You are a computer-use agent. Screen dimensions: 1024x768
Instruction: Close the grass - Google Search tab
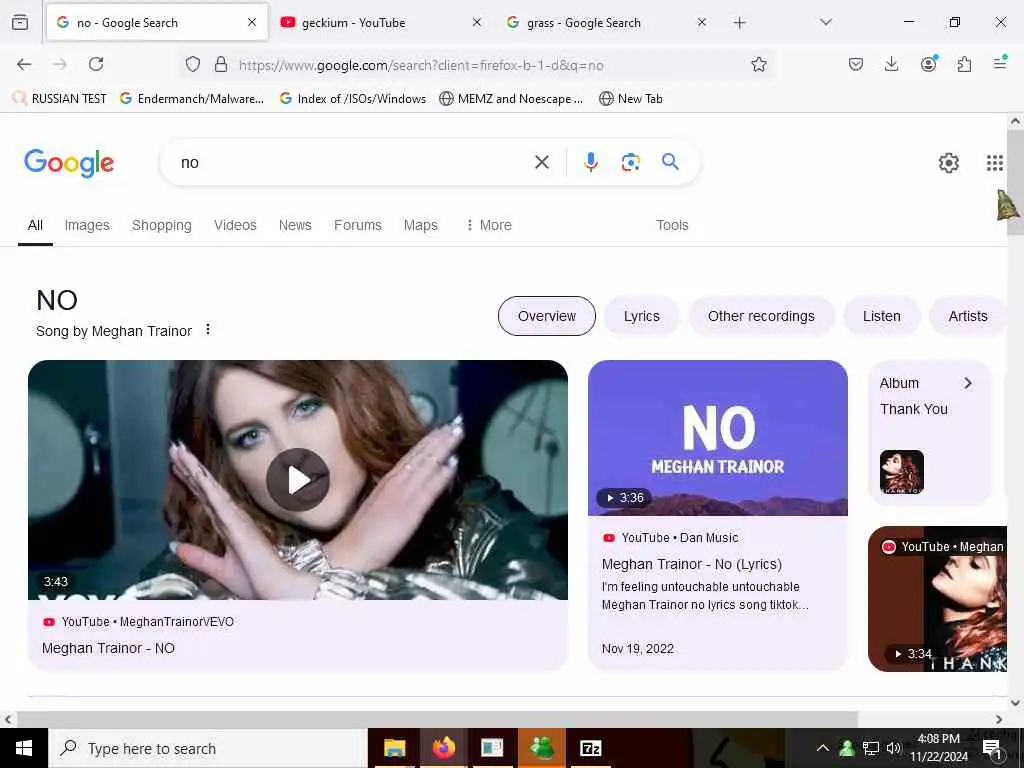click(x=701, y=22)
